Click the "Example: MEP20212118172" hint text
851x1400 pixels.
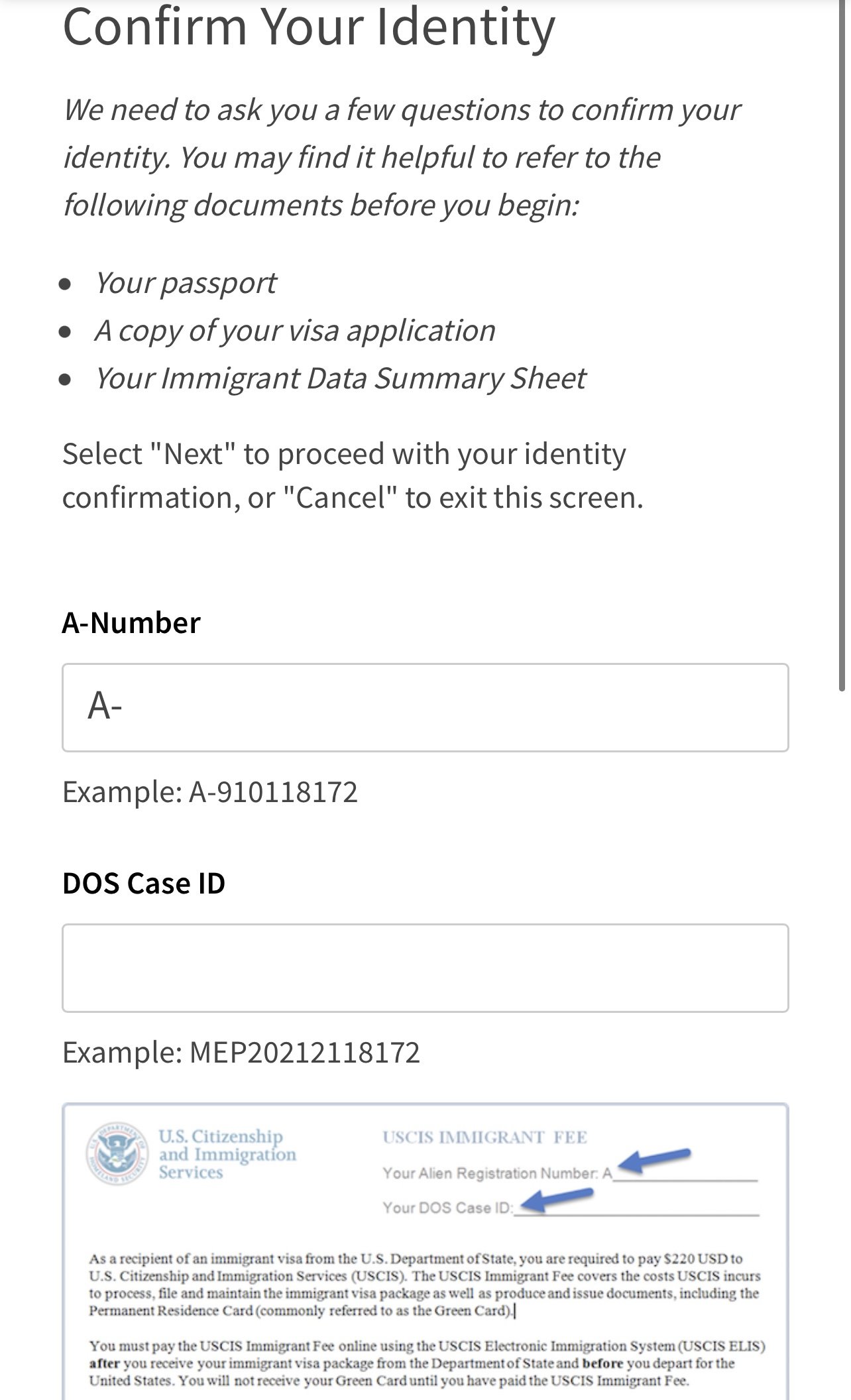[241, 1053]
